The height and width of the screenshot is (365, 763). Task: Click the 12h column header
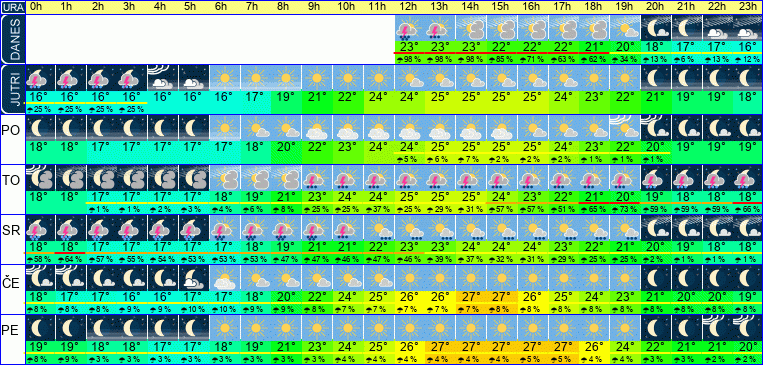tap(409, 7)
